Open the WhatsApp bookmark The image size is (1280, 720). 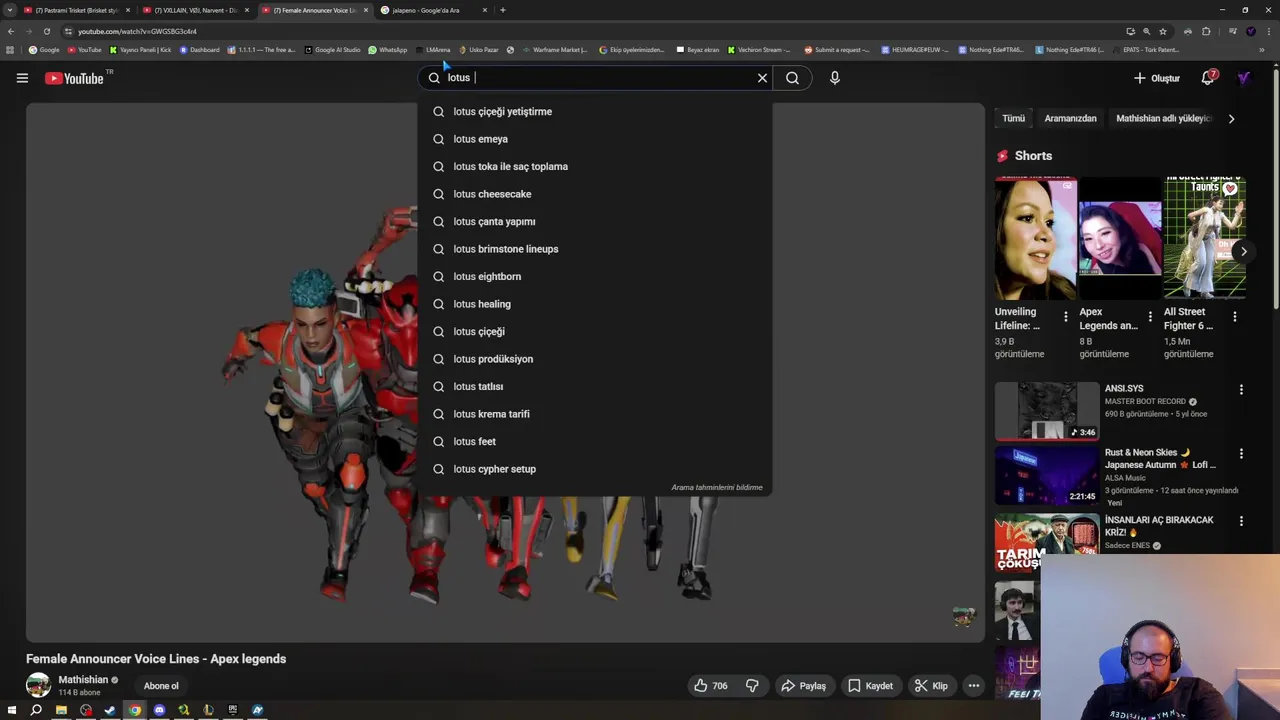pos(388,50)
